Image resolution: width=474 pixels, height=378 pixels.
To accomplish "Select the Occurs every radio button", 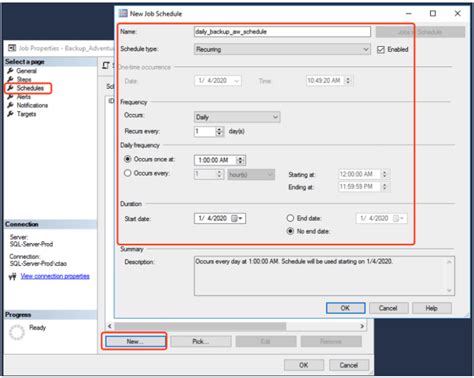I will coord(128,173).
